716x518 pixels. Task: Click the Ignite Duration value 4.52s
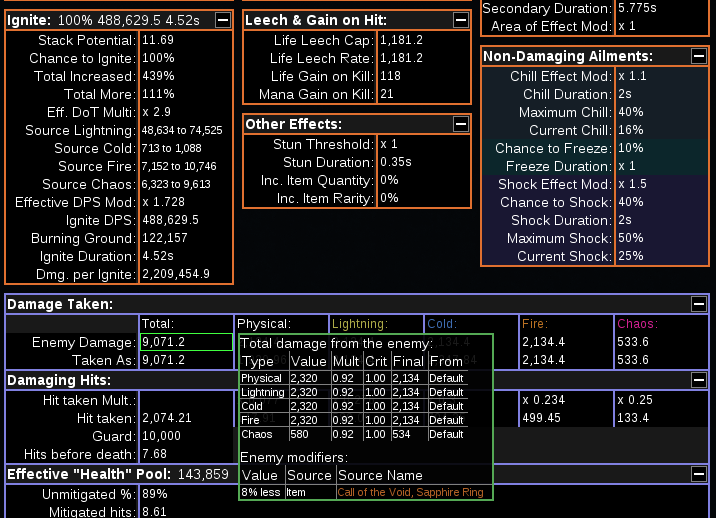click(158, 256)
